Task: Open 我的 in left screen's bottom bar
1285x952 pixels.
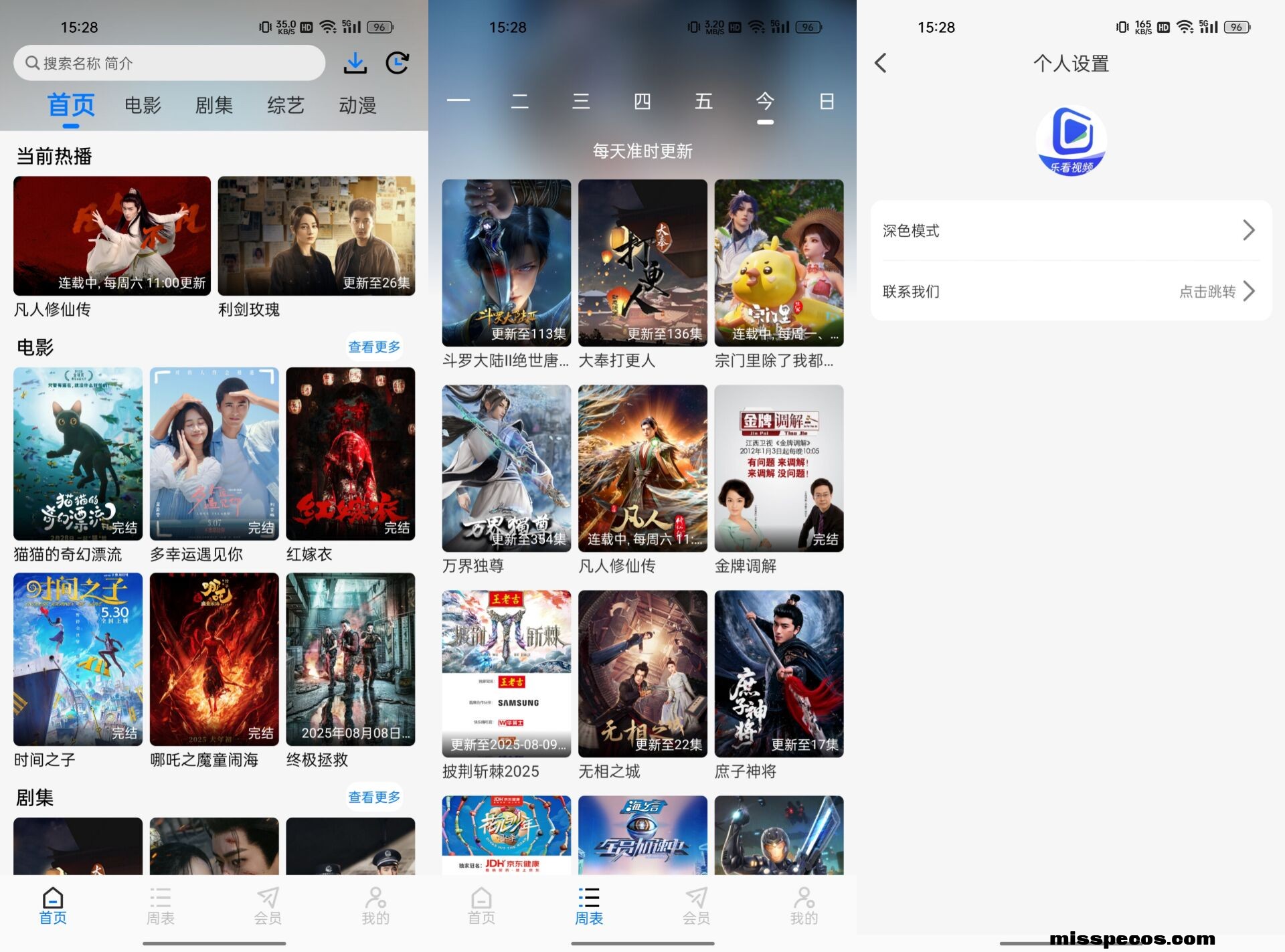Action: pos(375,906)
